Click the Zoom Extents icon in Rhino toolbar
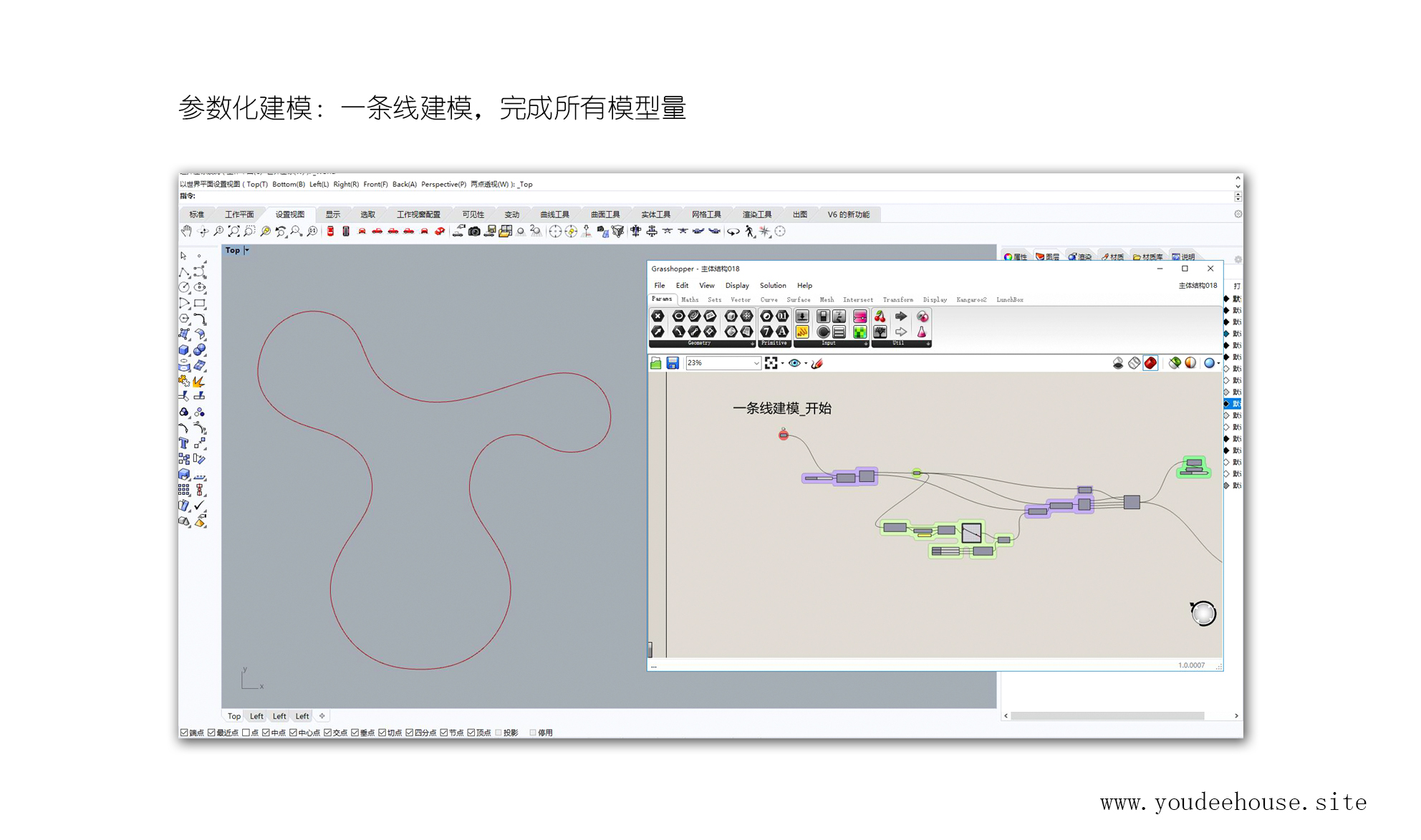Screen dimensions: 1421x840 pyautogui.click(x=233, y=231)
